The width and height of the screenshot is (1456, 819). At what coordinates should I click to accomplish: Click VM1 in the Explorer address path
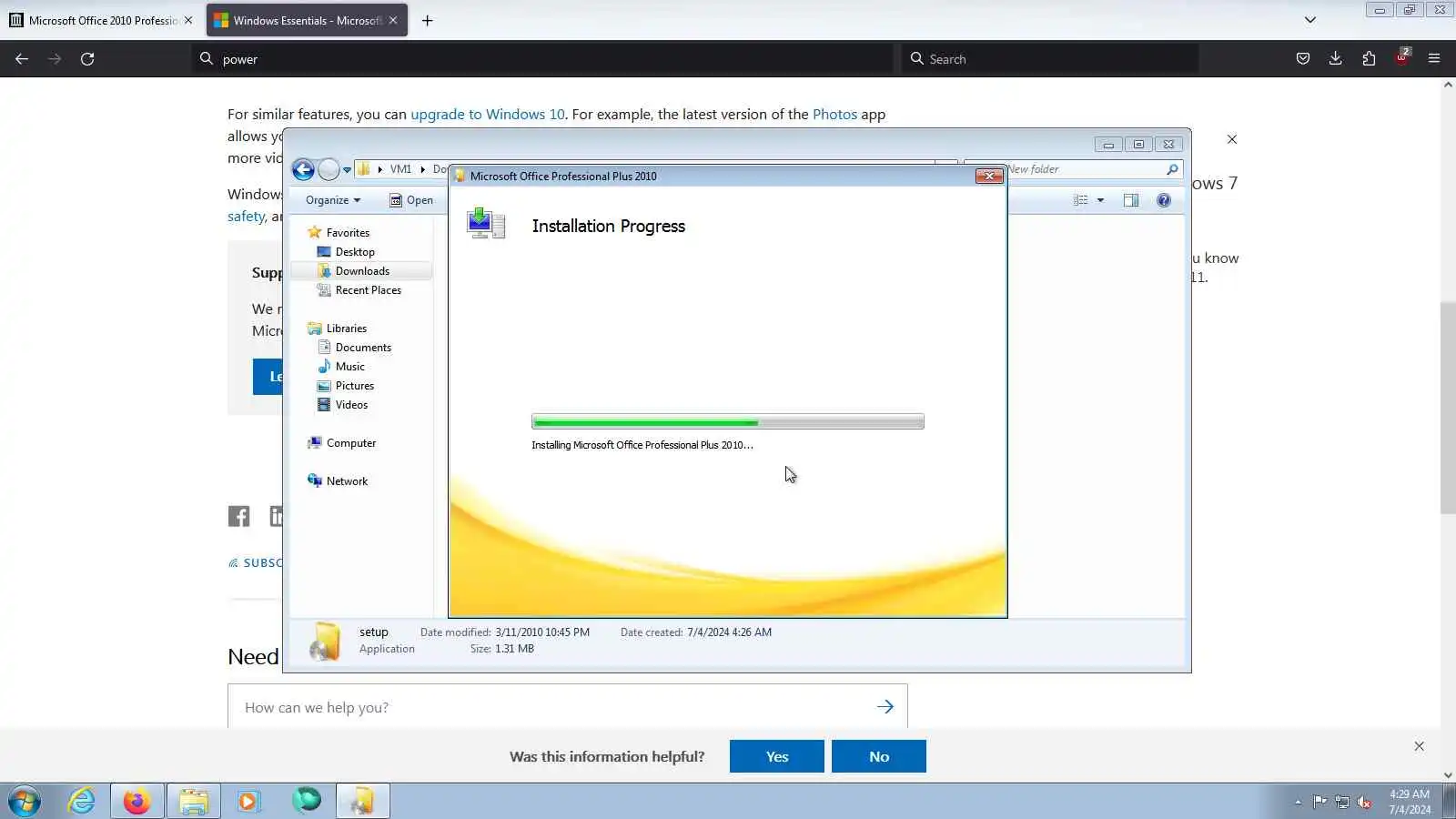pyautogui.click(x=400, y=169)
